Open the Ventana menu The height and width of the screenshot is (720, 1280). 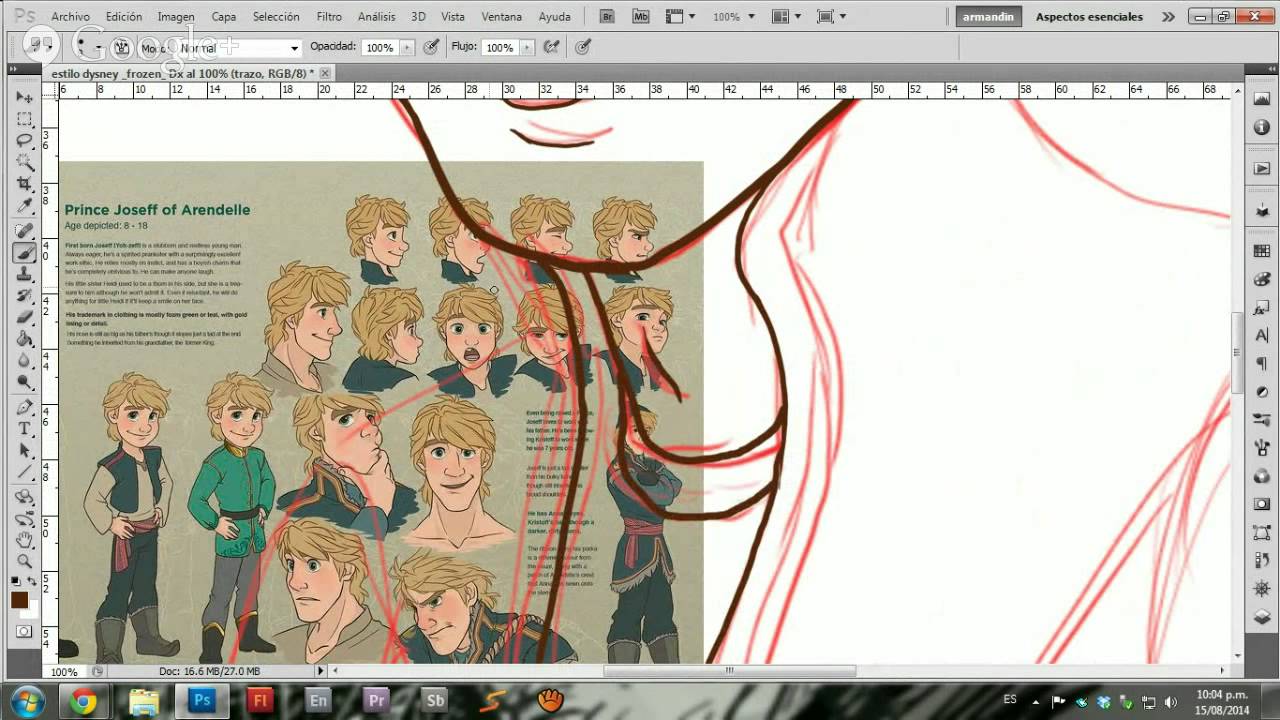[x=501, y=17]
